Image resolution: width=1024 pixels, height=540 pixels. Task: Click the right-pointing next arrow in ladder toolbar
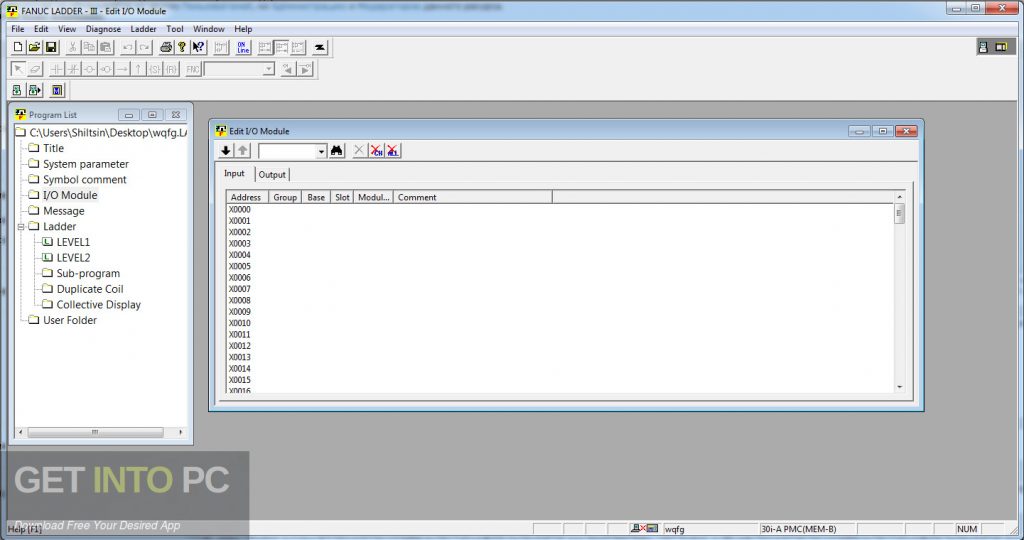(x=305, y=69)
